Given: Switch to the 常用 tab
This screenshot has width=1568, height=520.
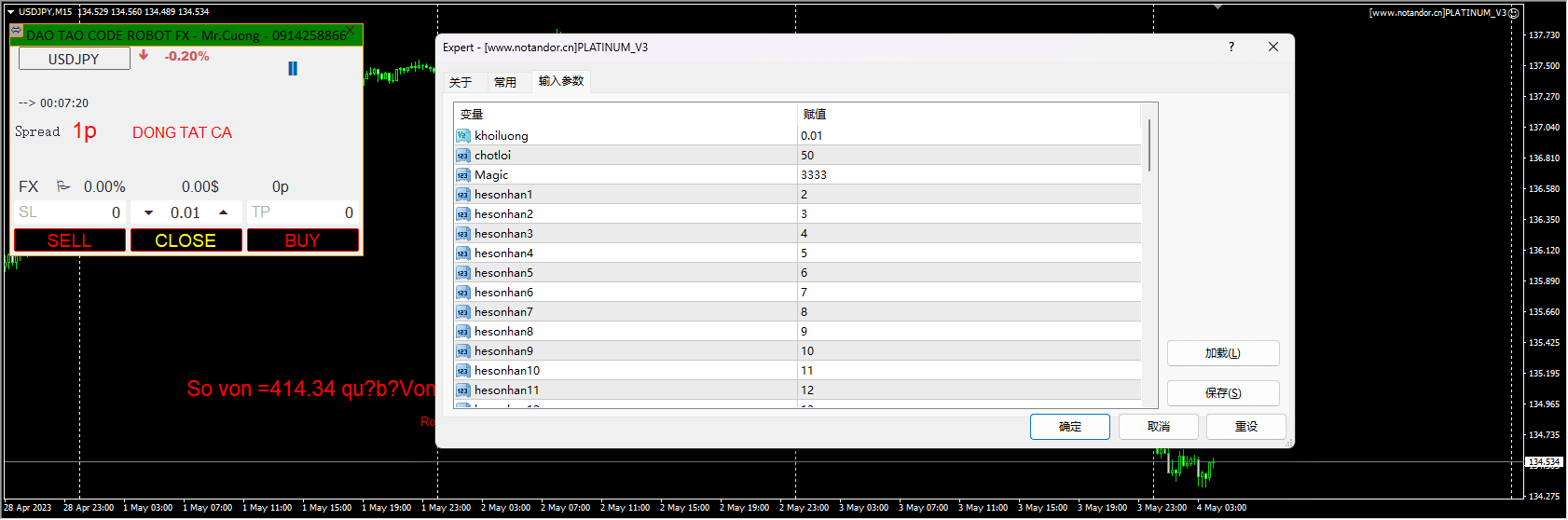Looking at the screenshot, I should click(505, 83).
